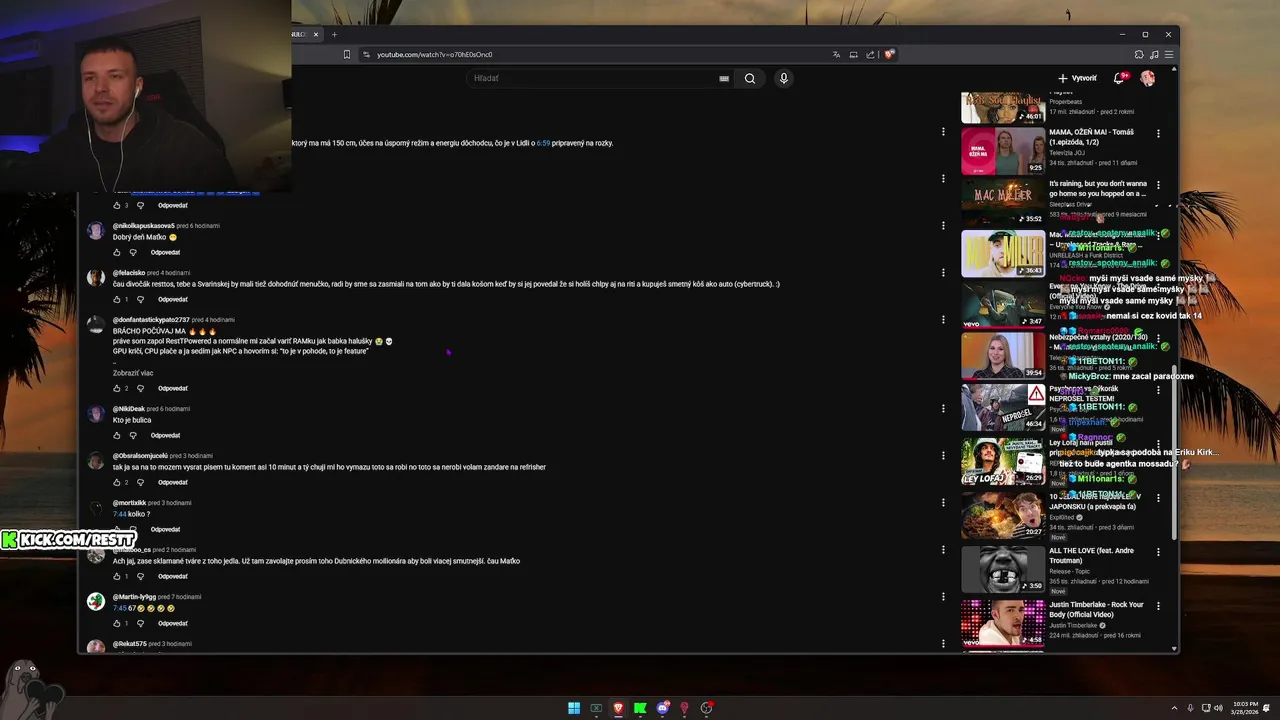Open options menu for @Martin-fy9gg comment
This screenshot has width=1280, height=720.
click(943, 596)
